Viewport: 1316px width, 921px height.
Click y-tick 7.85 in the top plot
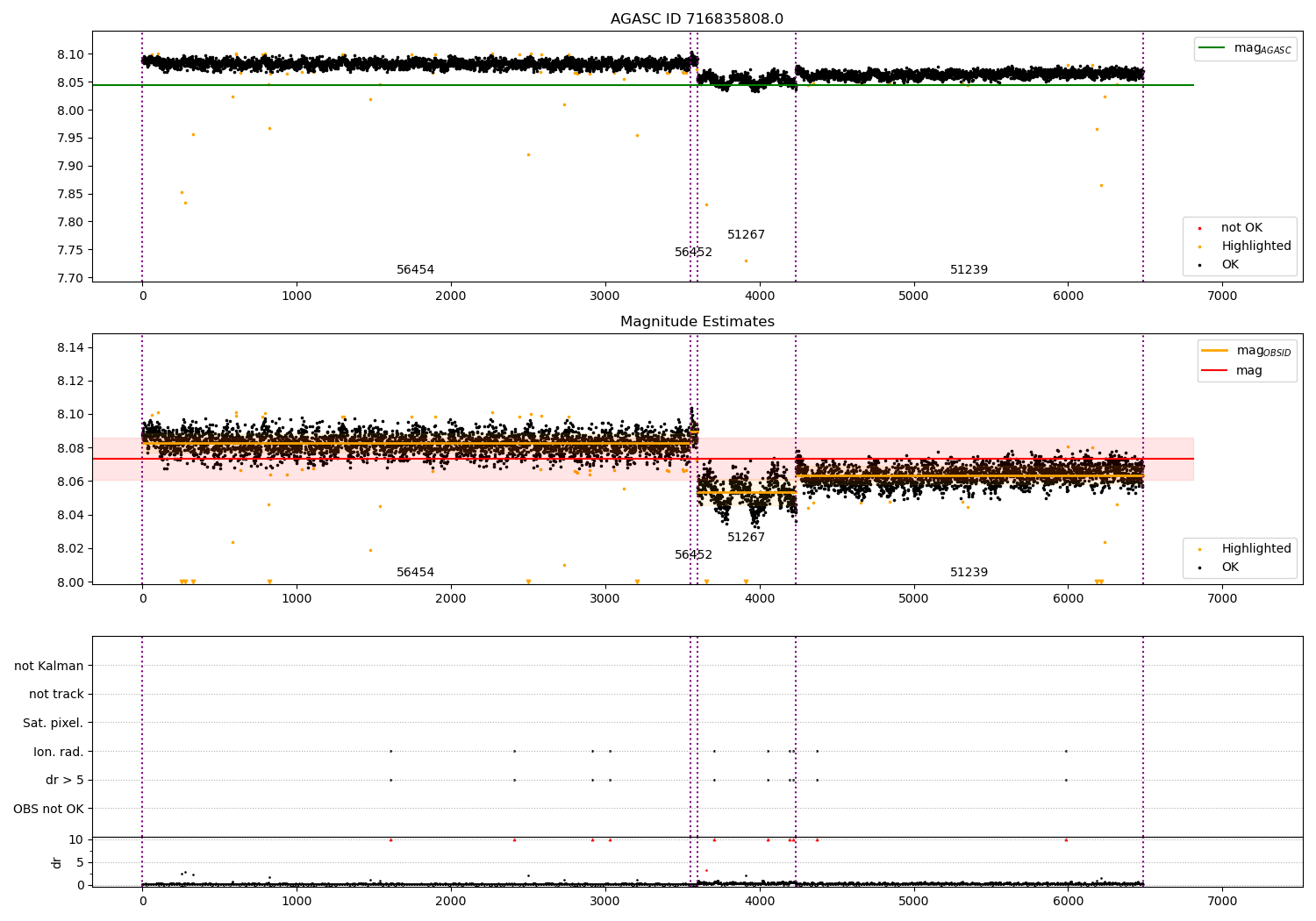coord(70,194)
